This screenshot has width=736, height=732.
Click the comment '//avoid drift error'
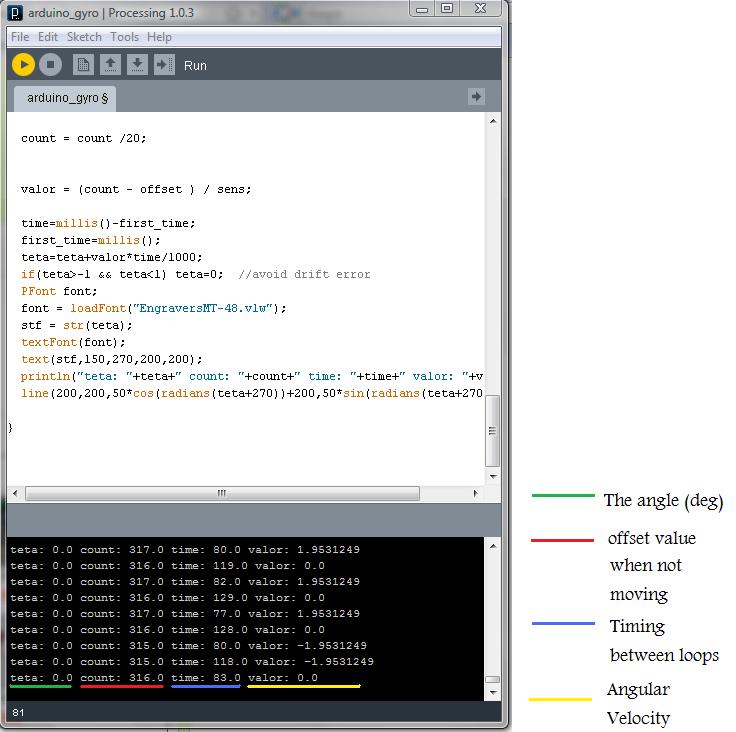coord(304,274)
